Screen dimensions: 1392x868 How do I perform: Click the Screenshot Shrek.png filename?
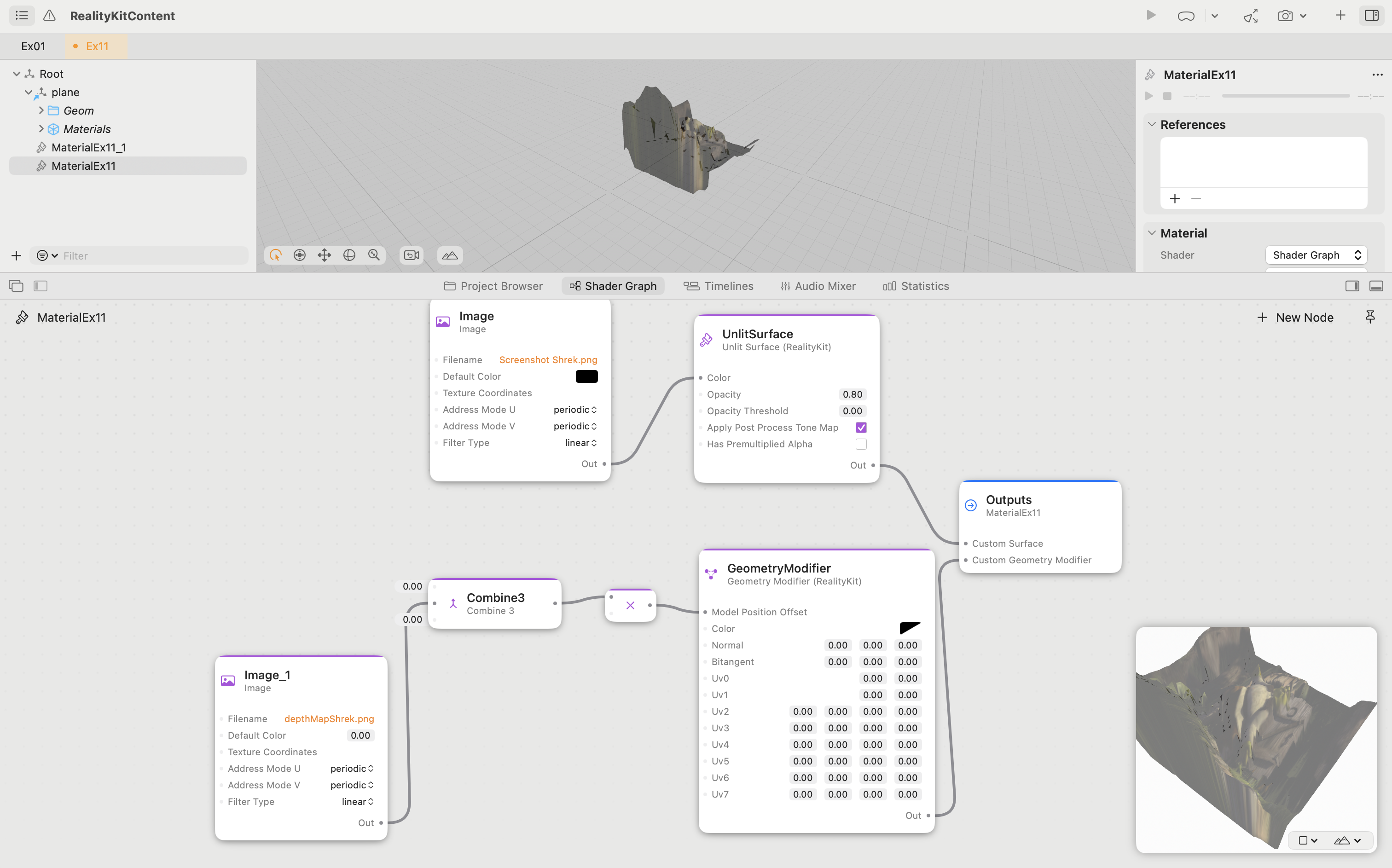coord(548,359)
